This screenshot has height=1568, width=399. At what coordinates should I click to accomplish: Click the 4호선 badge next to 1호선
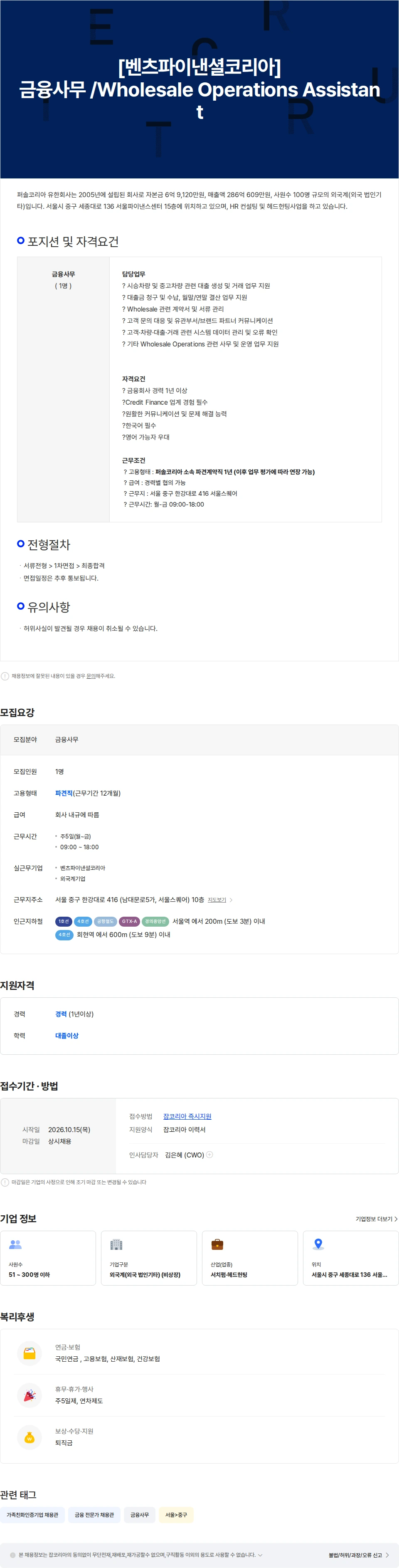(83, 922)
